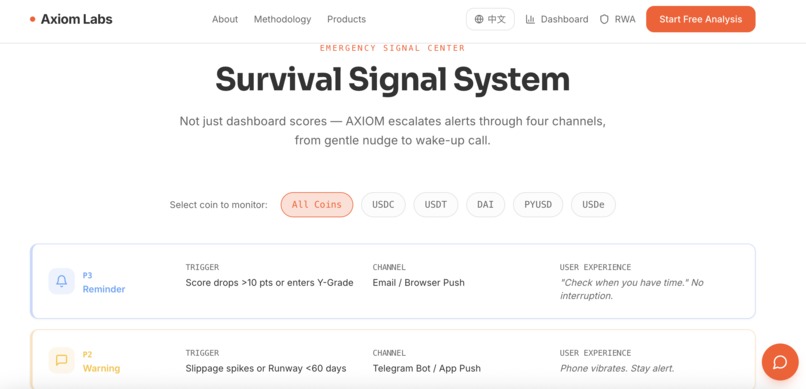Select the USDT coin filter
Viewport: 806px width, 389px height.
436,205
